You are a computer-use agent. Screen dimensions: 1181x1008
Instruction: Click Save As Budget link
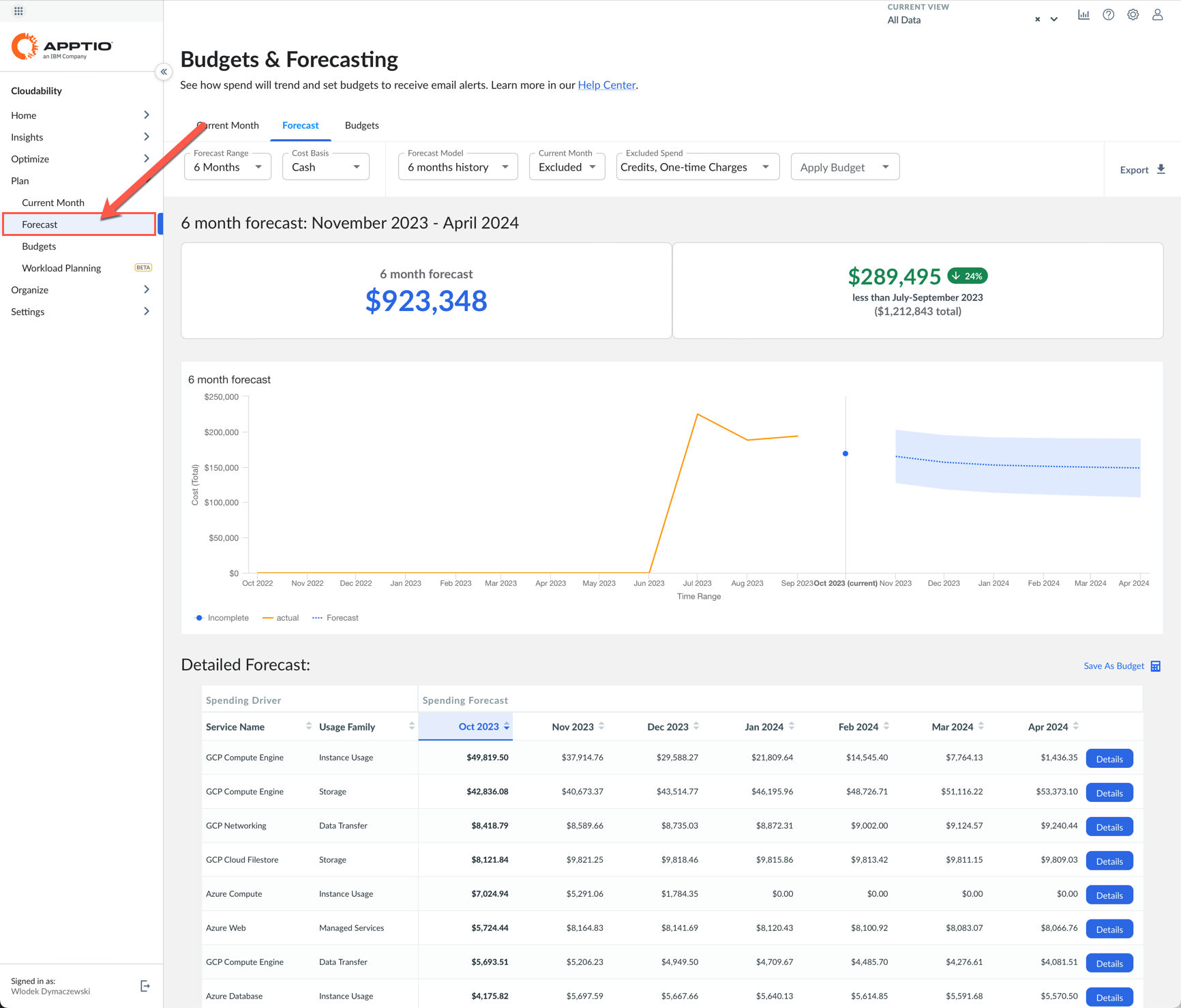coord(1113,666)
